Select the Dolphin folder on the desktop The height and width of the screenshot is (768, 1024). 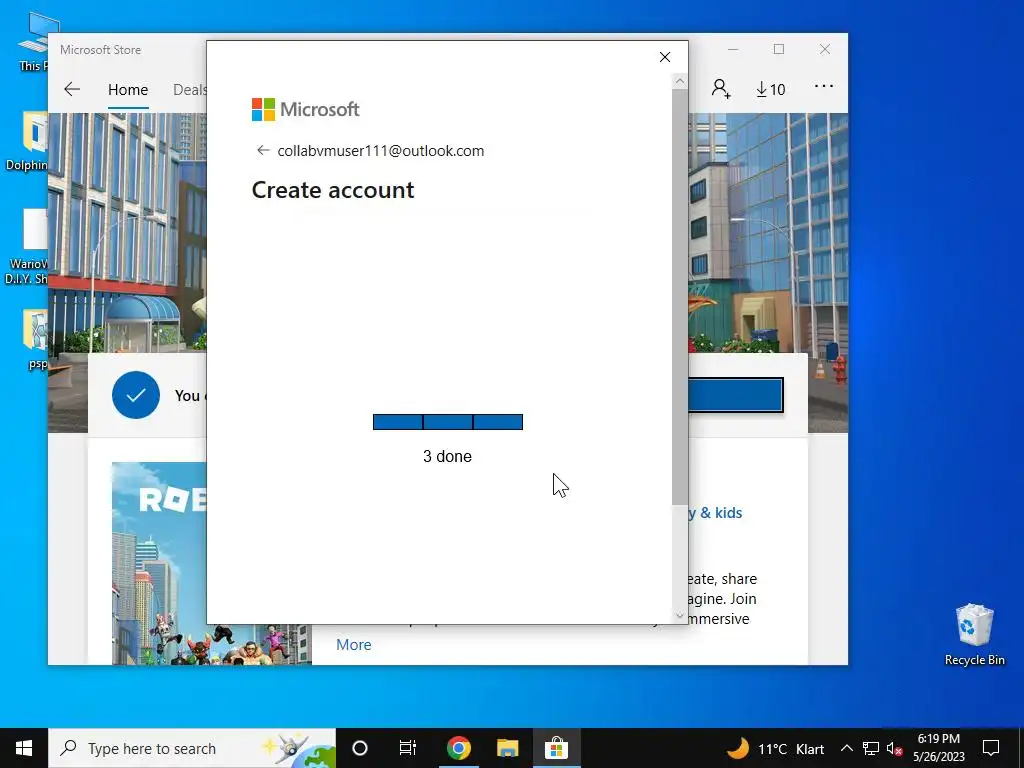[x=26, y=141]
